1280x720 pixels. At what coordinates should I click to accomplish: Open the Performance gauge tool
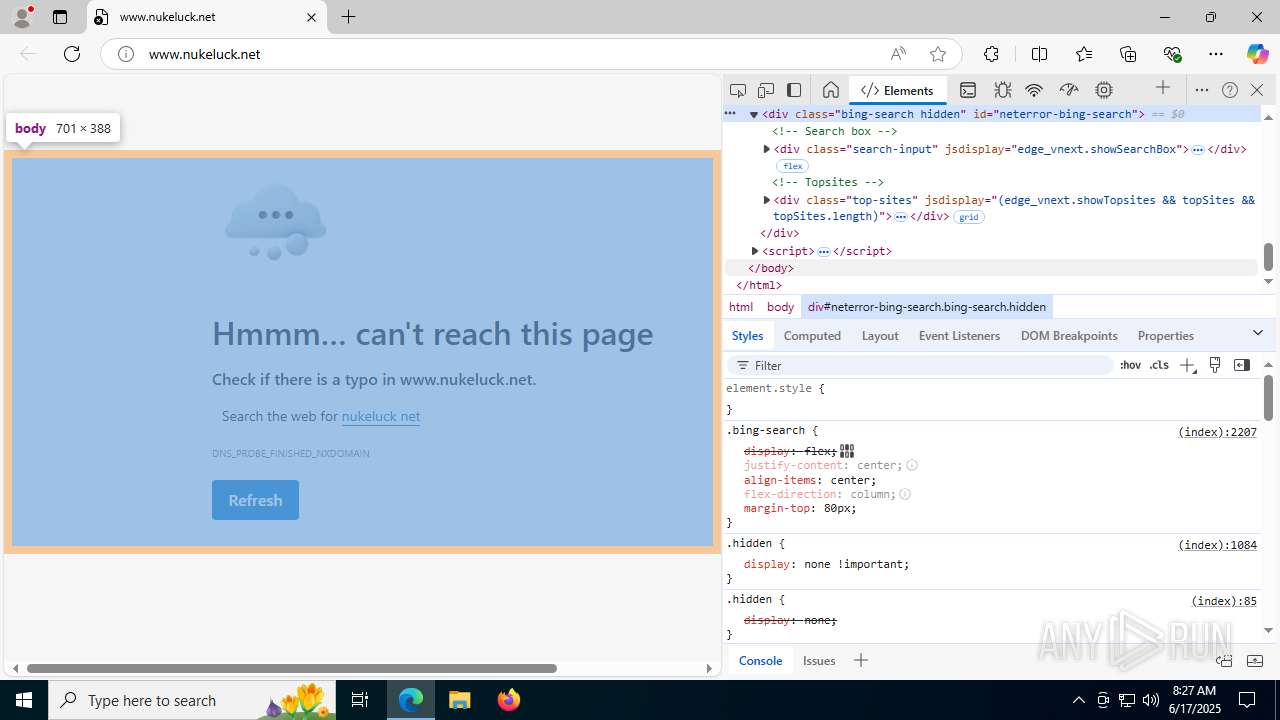1069,90
